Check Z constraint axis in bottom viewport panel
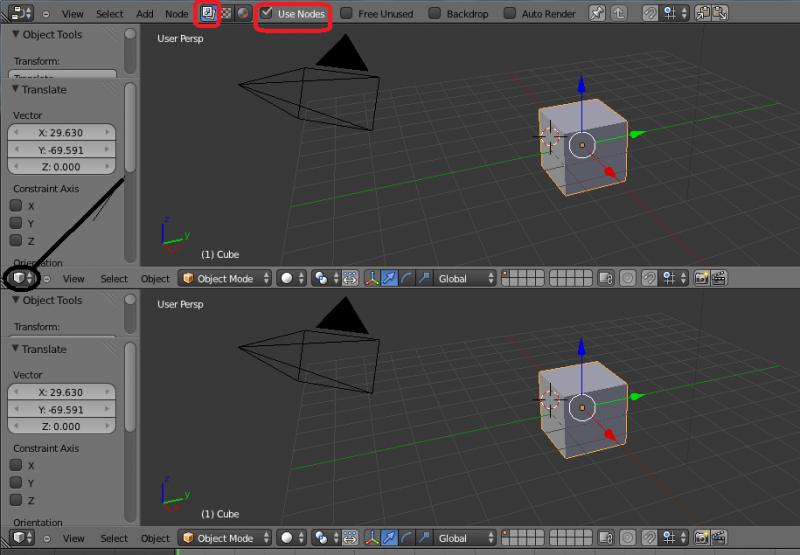The width and height of the screenshot is (800, 555). click(x=16, y=500)
